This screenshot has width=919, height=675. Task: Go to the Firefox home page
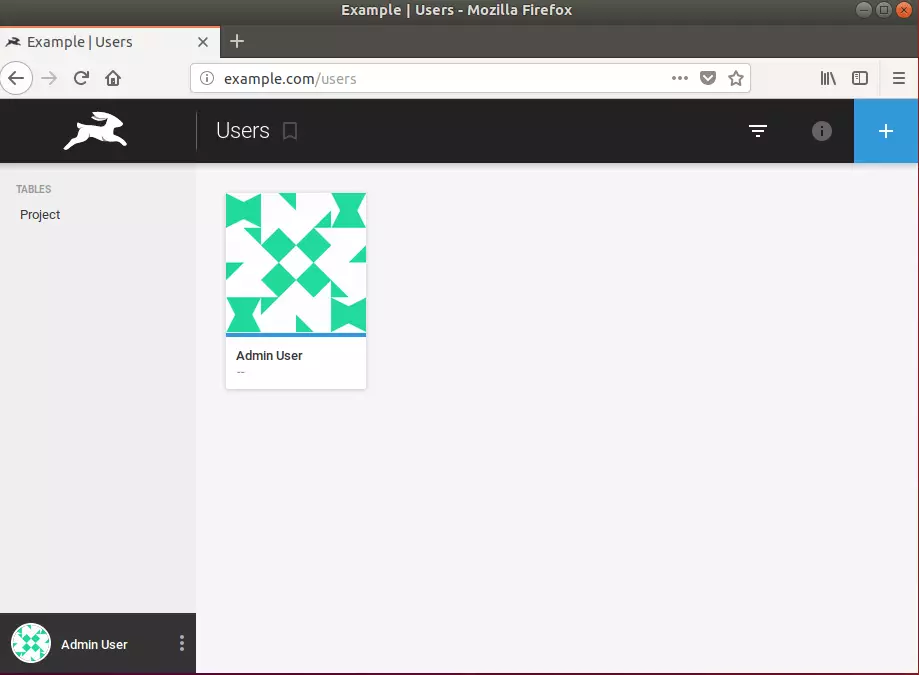[x=113, y=78]
